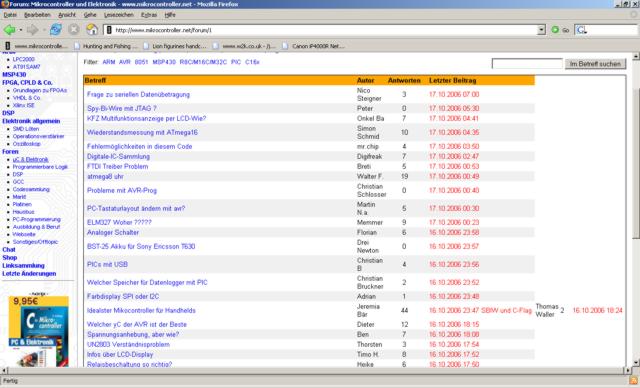Open thread 'PICs mit USB'
The image size is (640, 388).
pos(107,264)
